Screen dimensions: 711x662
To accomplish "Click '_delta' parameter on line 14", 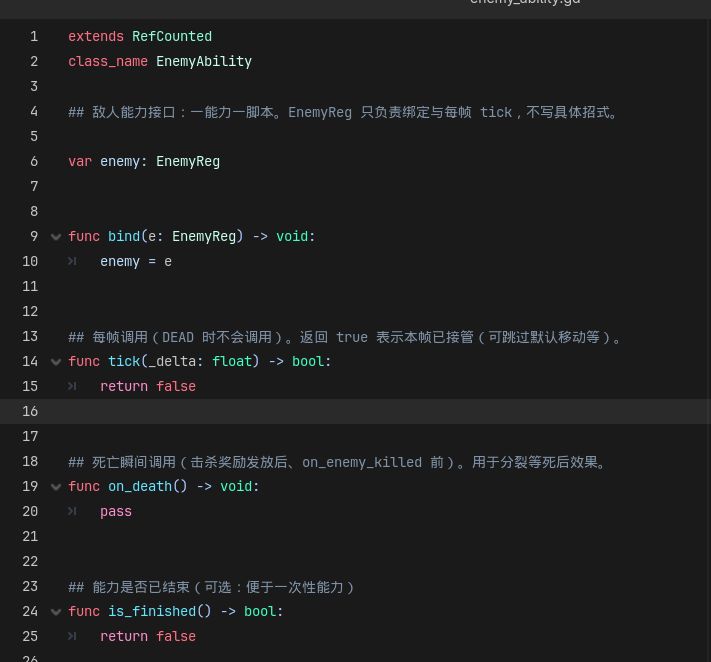I will (172, 361).
